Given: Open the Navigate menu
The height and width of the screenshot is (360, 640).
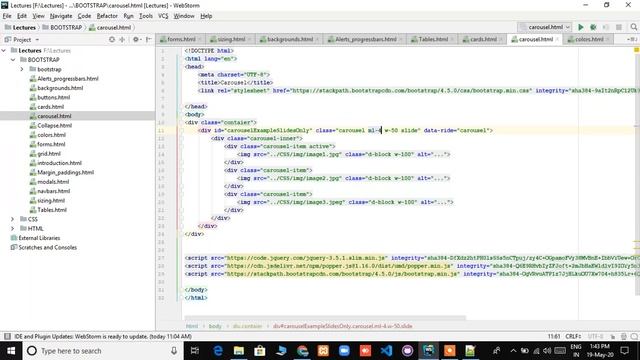Looking at the screenshot, I should coord(61,16).
